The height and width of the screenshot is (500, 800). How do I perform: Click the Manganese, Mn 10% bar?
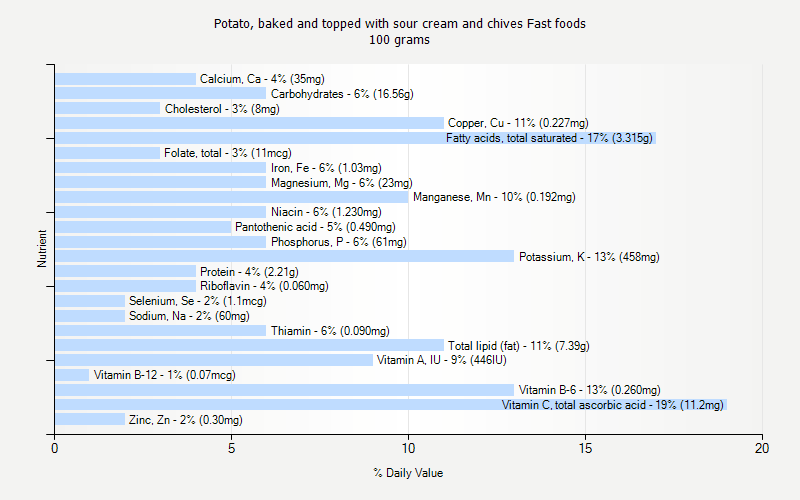(232, 197)
